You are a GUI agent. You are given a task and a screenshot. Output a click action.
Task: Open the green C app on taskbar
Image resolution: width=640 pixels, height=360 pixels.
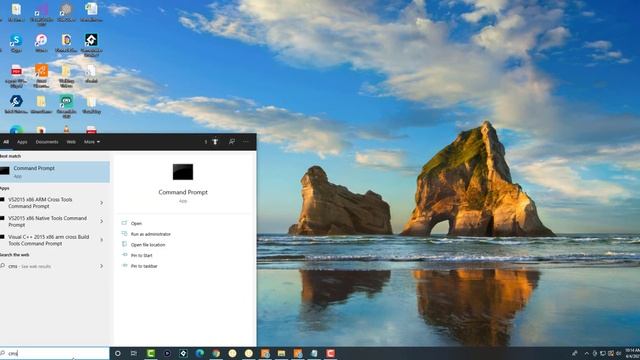[151, 353]
